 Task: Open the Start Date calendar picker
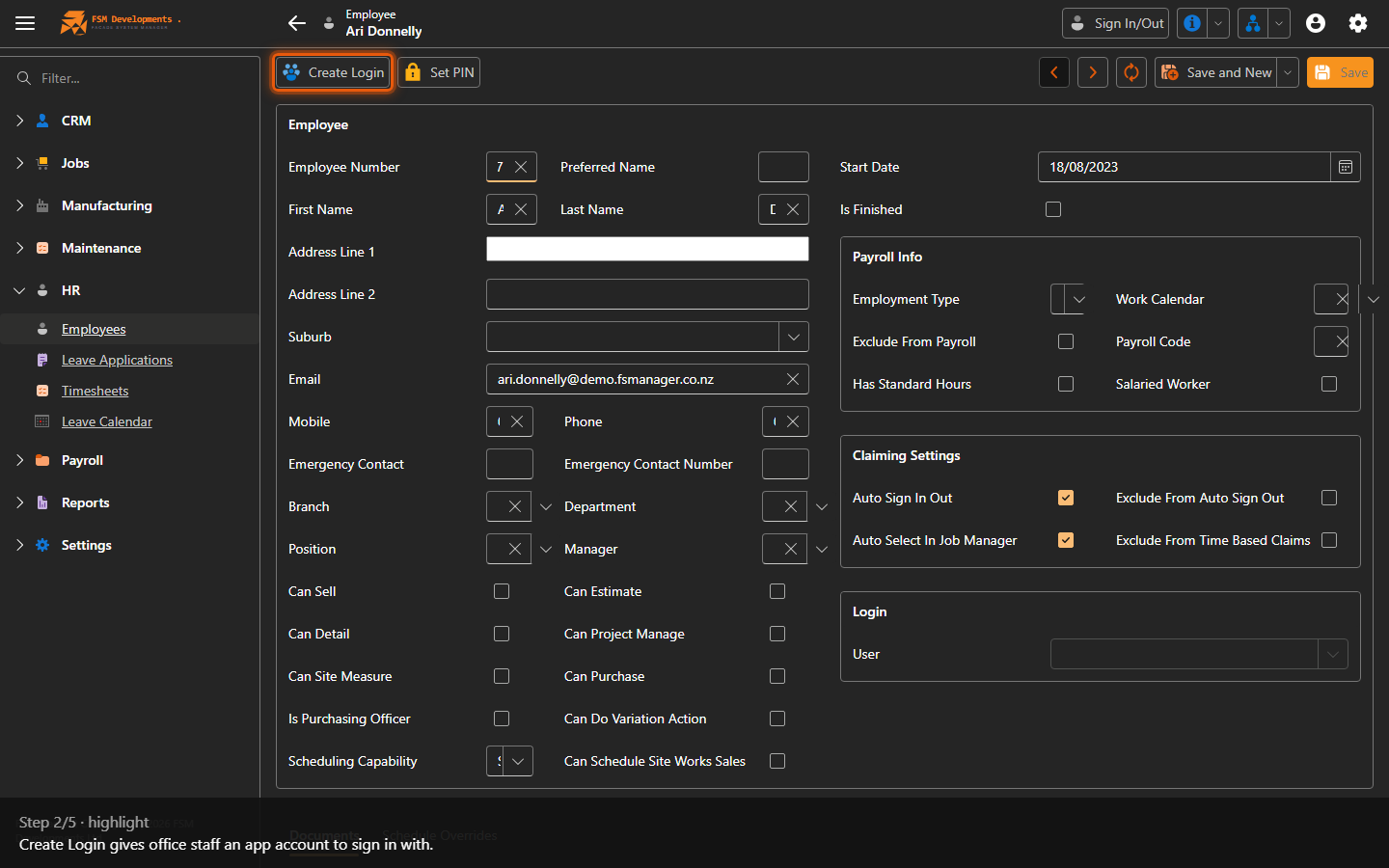pyautogui.click(x=1346, y=167)
